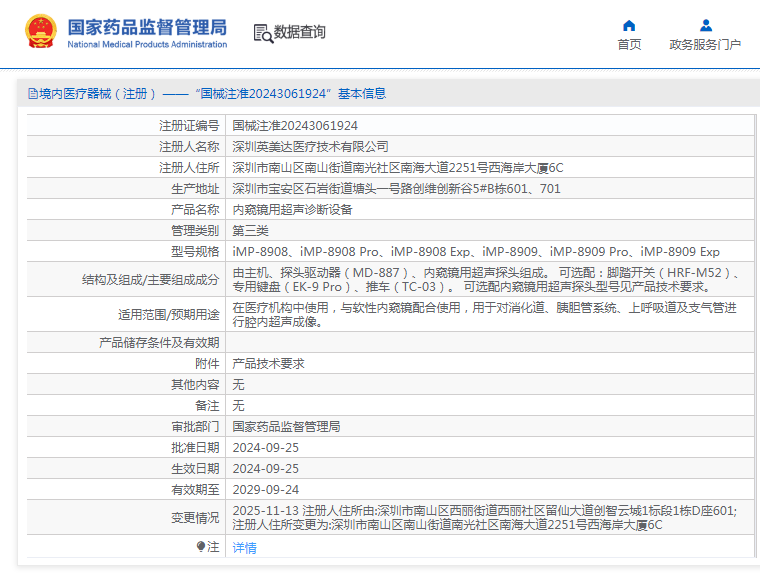Open the 详情 link
Image resolution: width=760 pixels, height=573 pixels.
244,548
